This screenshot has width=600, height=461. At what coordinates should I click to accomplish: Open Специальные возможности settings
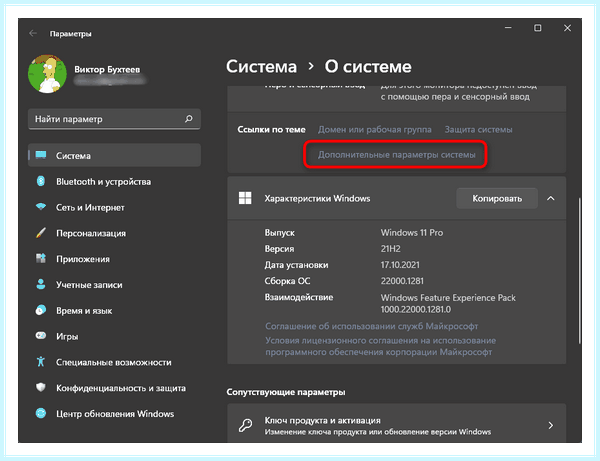pyautogui.click(x=114, y=362)
